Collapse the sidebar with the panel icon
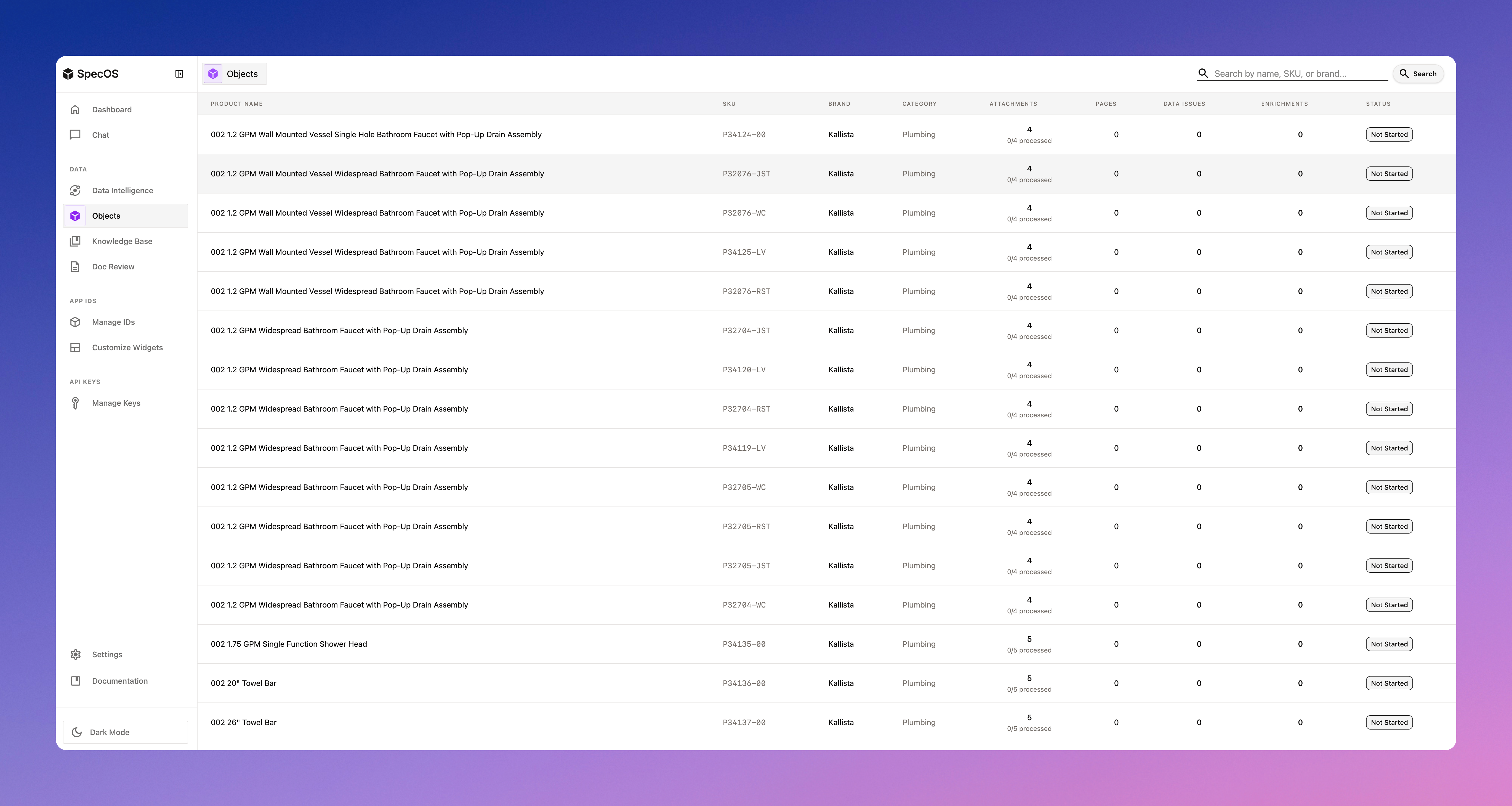The image size is (1512, 806). (179, 74)
